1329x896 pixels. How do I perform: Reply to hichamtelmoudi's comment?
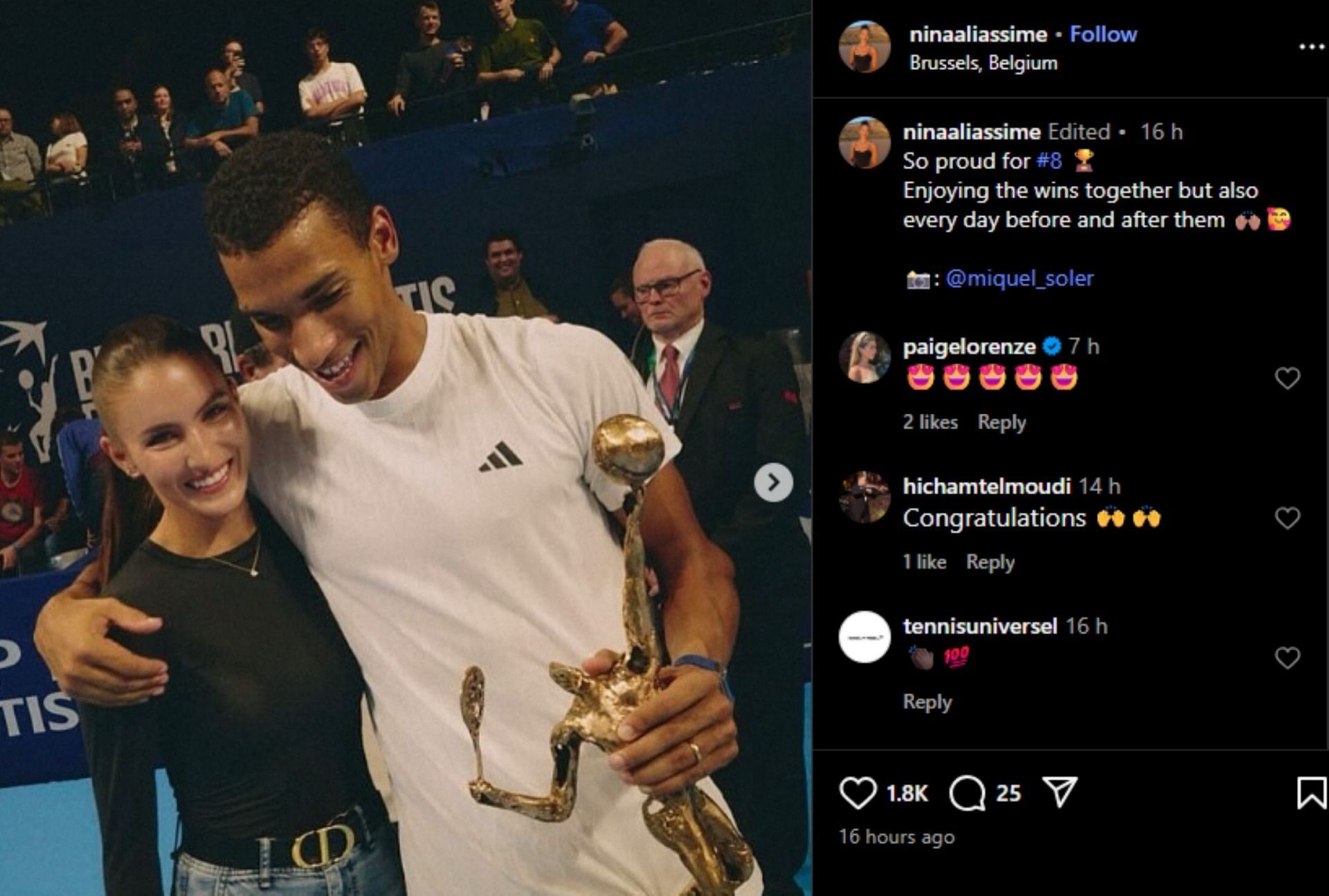point(991,562)
